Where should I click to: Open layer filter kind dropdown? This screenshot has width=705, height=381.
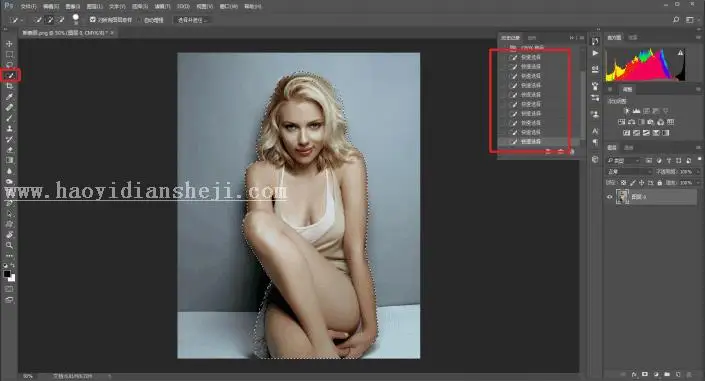pos(624,160)
